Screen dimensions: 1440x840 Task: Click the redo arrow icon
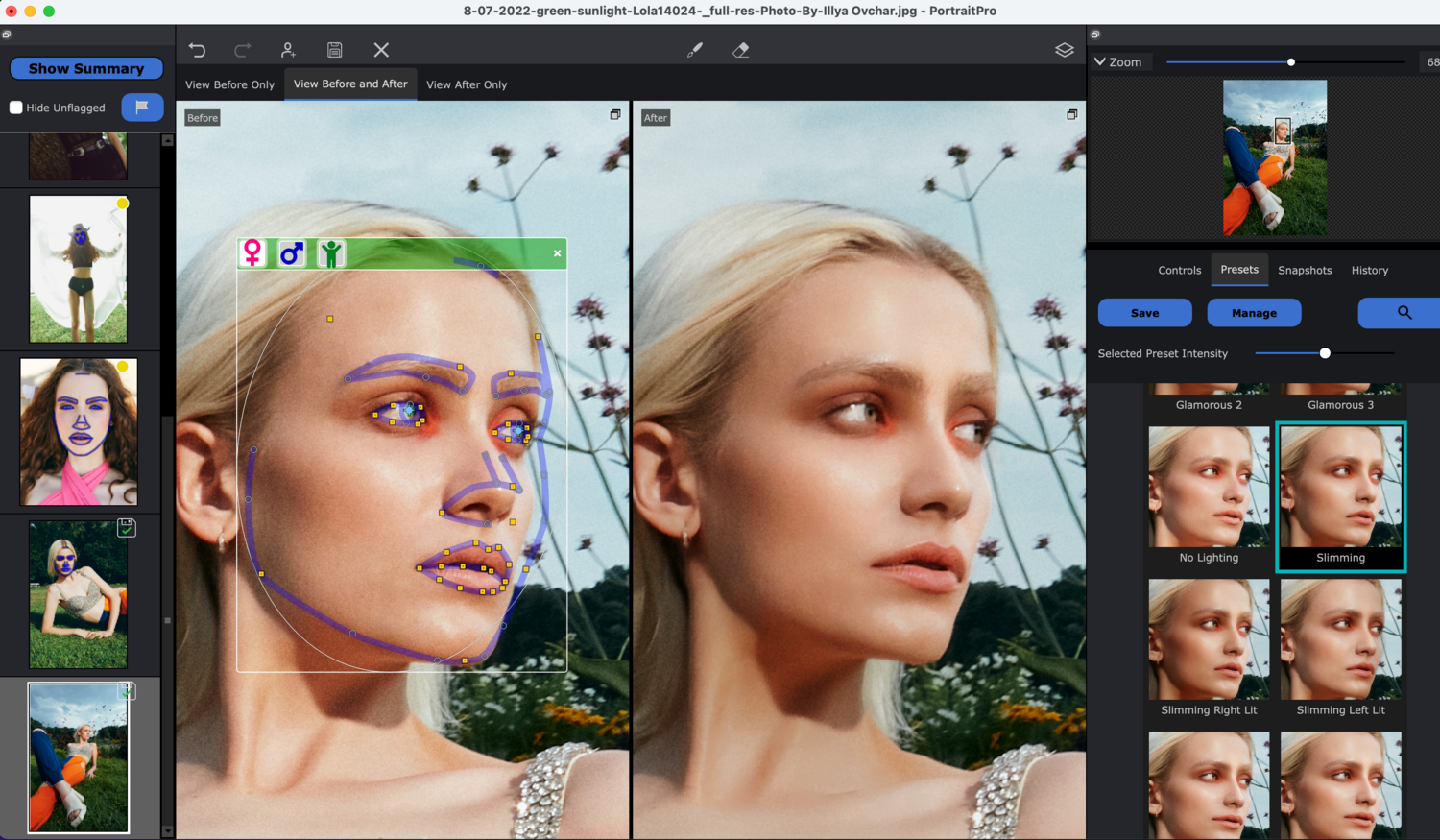point(243,50)
